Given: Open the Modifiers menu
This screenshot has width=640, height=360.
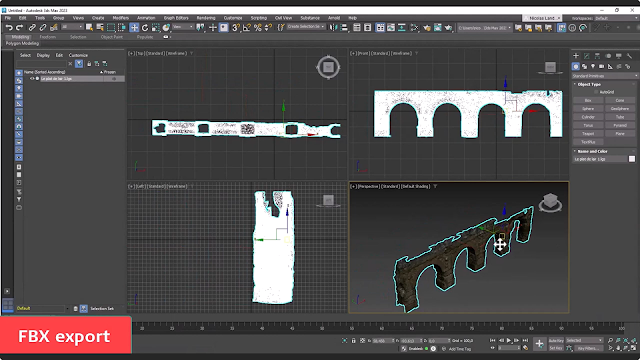Looking at the screenshot, I should point(120,18).
